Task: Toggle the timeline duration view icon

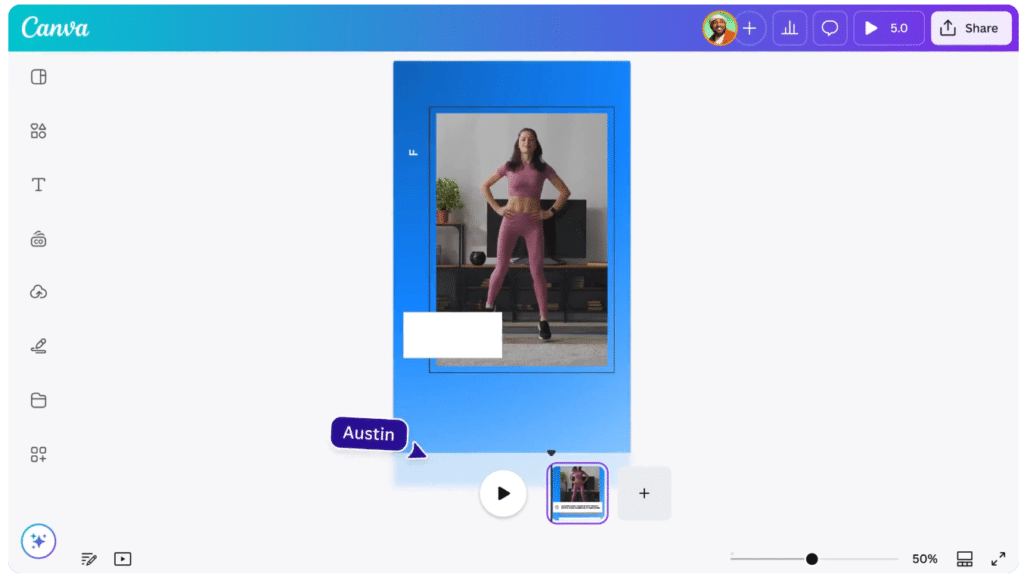Action: pyautogui.click(x=122, y=559)
